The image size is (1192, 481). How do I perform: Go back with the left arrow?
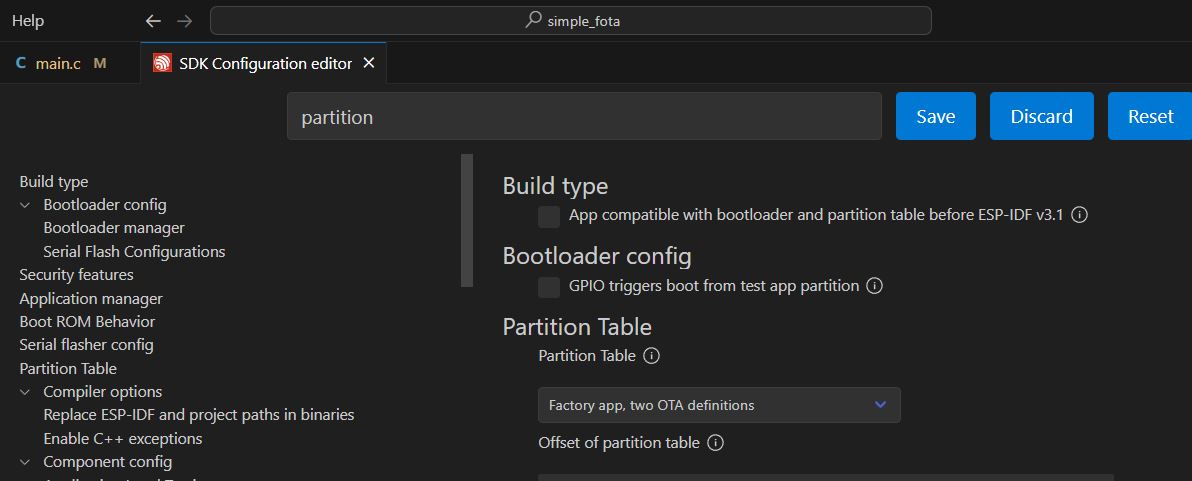pyautogui.click(x=154, y=21)
